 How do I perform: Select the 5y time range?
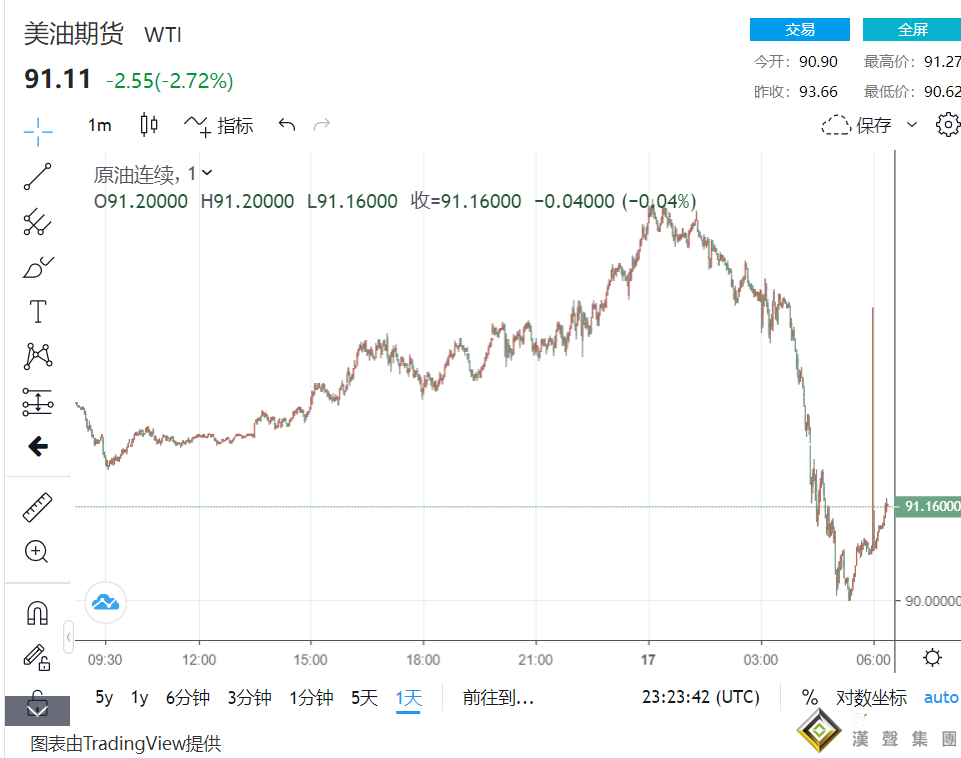pyautogui.click(x=104, y=698)
